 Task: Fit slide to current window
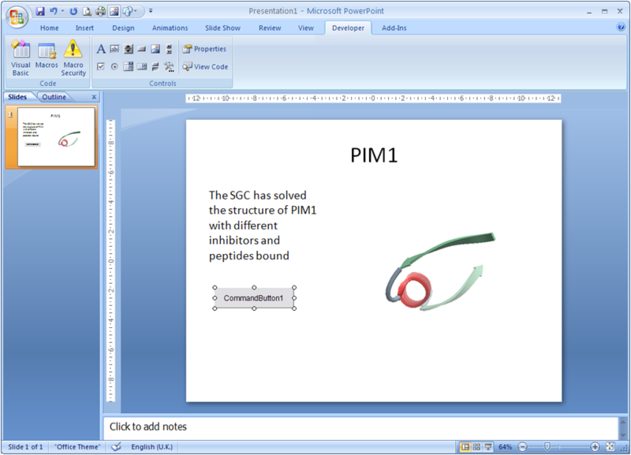(x=611, y=447)
